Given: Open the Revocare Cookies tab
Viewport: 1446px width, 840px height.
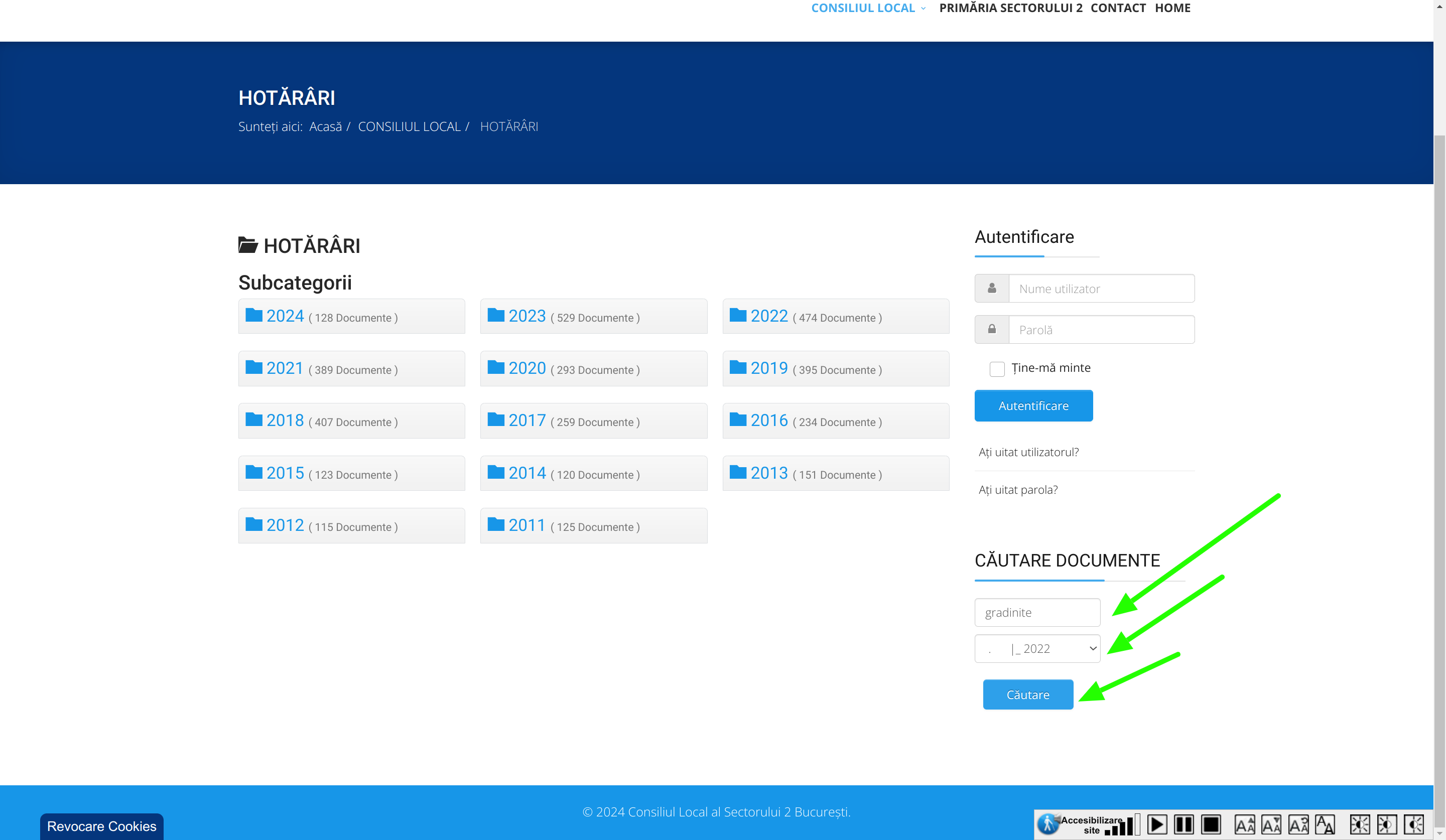Looking at the screenshot, I should (101, 825).
